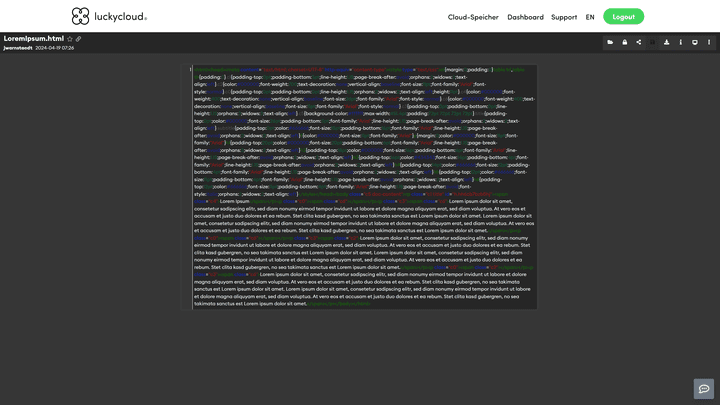Open the Support page

[x=564, y=17]
